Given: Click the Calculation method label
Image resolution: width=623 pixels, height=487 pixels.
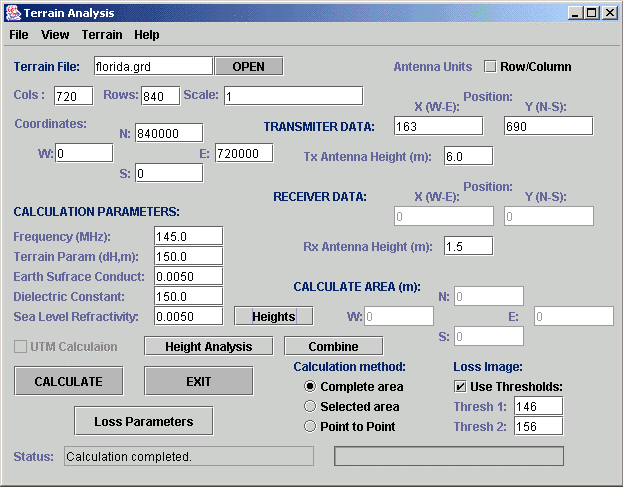Looking at the screenshot, I should (x=350, y=366).
